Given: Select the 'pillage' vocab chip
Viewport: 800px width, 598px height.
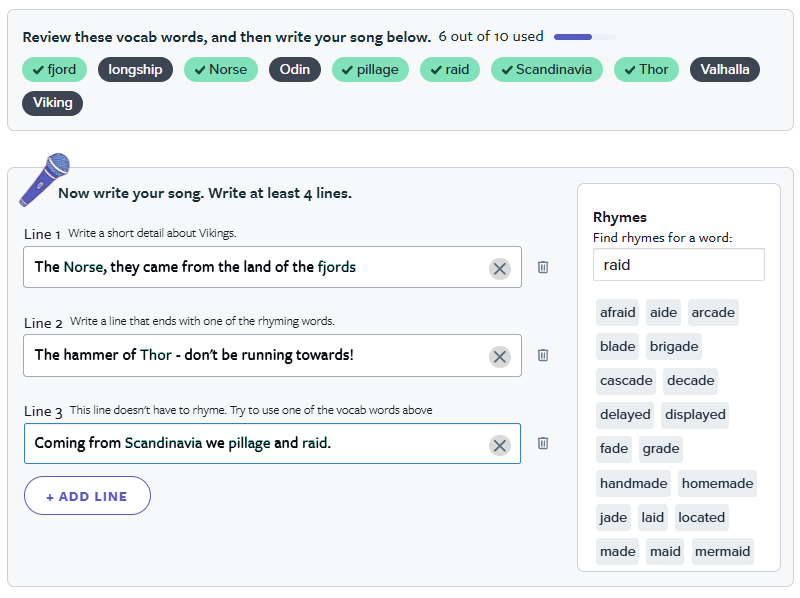Looking at the screenshot, I should pyautogui.click(x=370, y=69).
